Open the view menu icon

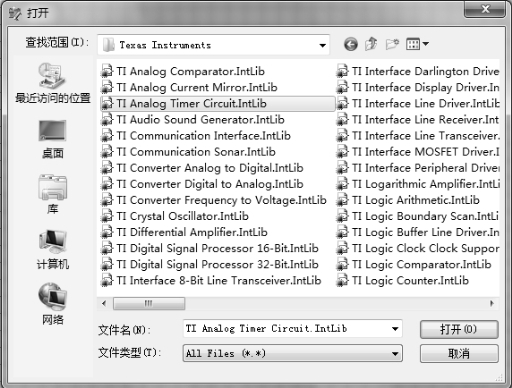[x=417, y=44]
